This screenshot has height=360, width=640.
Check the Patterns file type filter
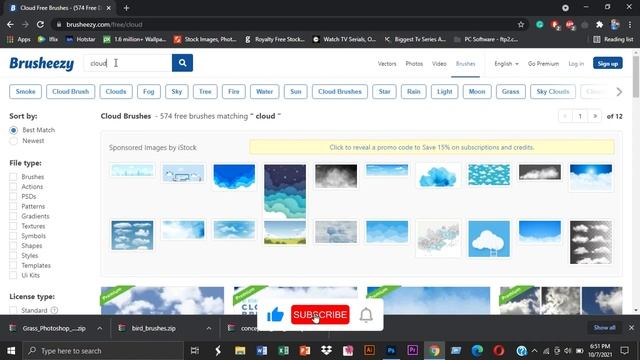tap(13, 206)
